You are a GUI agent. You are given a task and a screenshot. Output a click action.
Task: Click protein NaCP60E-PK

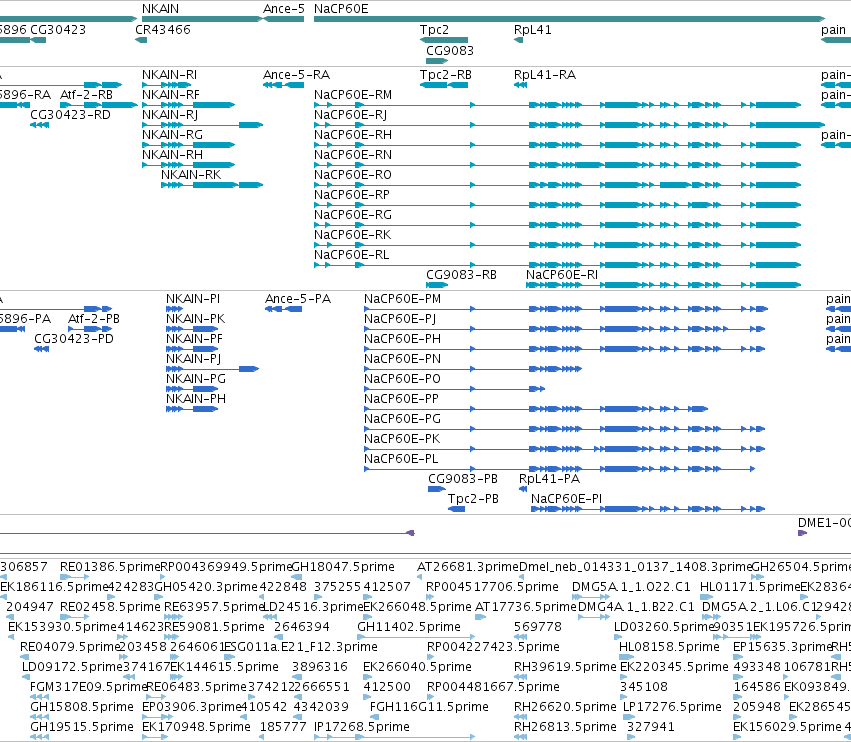tap(402, 440)
